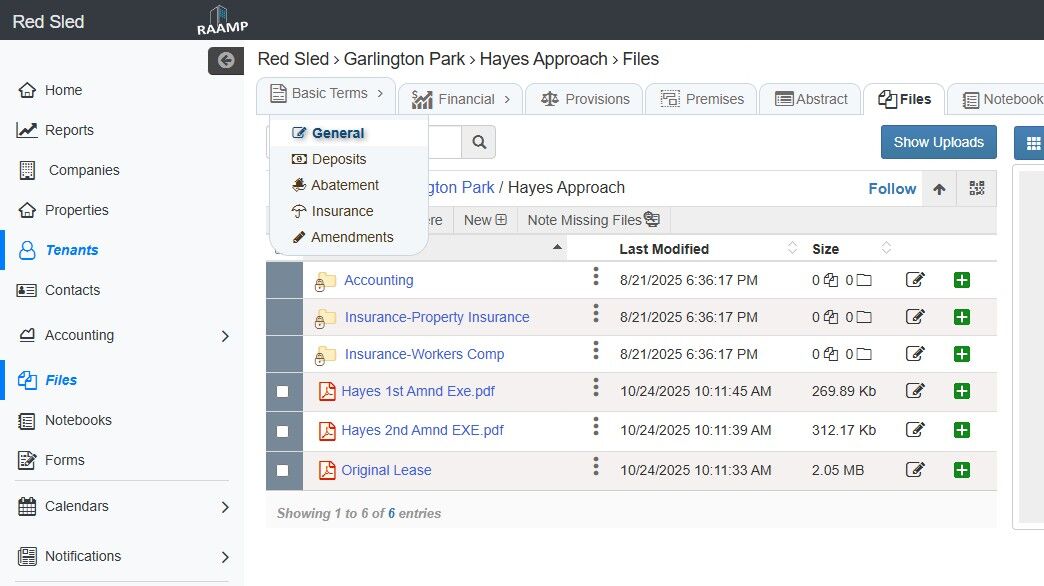Collapse sidebar with back arrow button
Viewport: 1044px width, 586px height.
pos(225,60)
